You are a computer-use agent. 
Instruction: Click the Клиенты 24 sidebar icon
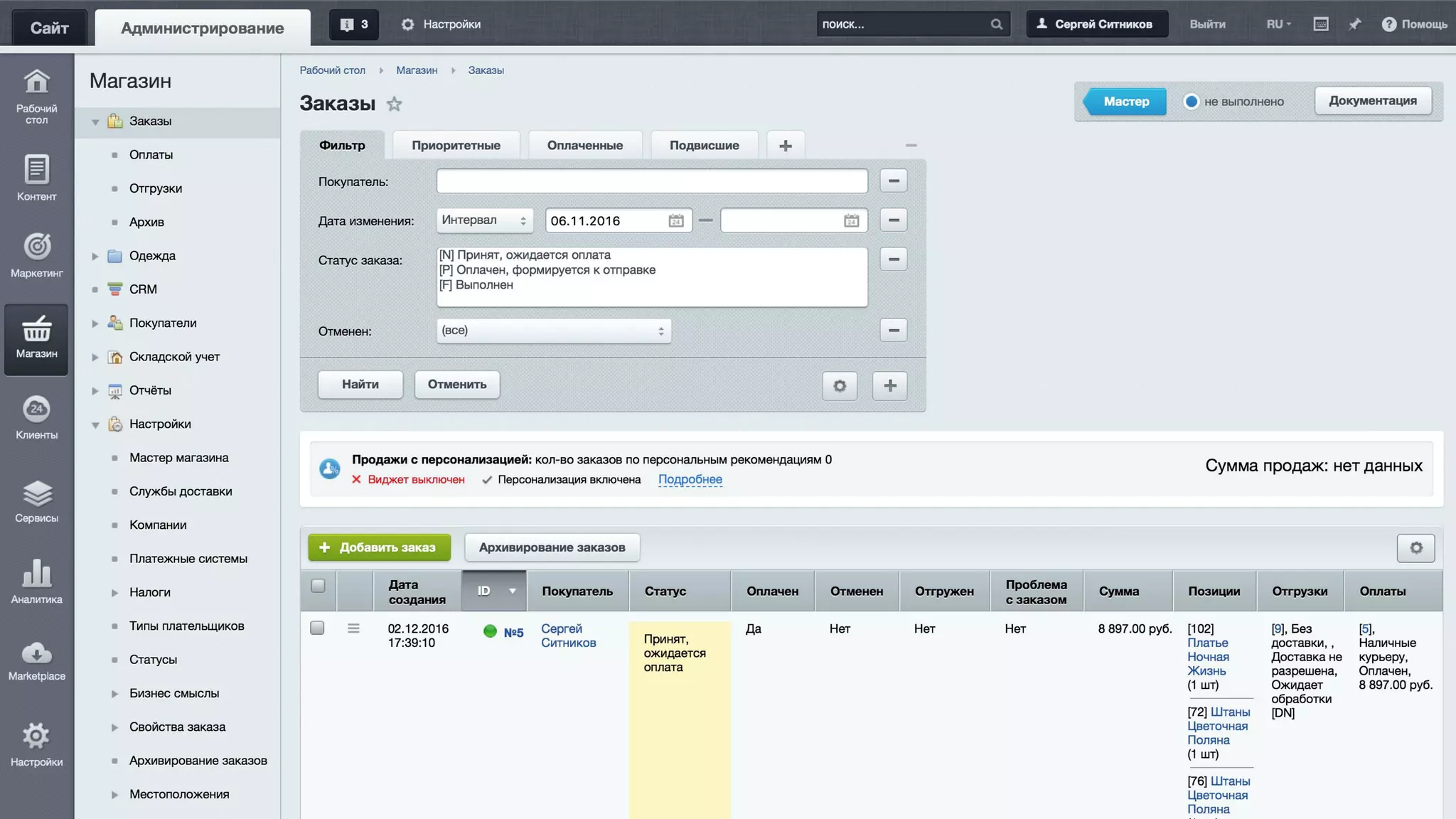pyautogui.click(x=36, y=409)
